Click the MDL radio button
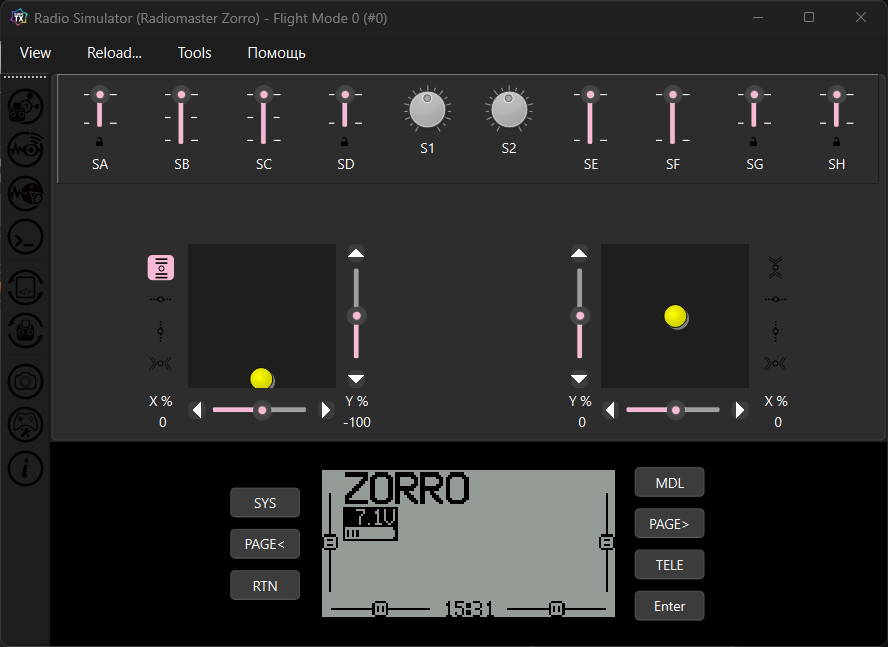The width and height of the screenshot is (888, 647). [669, 483]
